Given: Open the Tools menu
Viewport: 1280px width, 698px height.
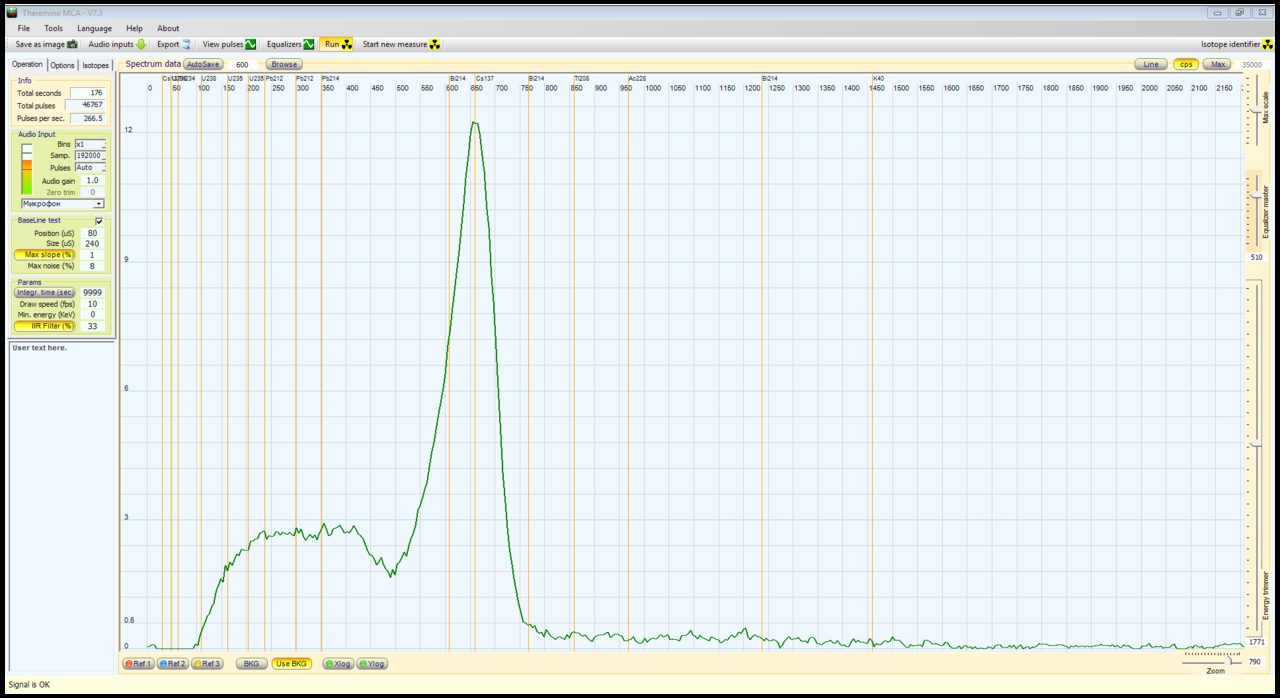Looking at the screenshot, I should (53, 28).
